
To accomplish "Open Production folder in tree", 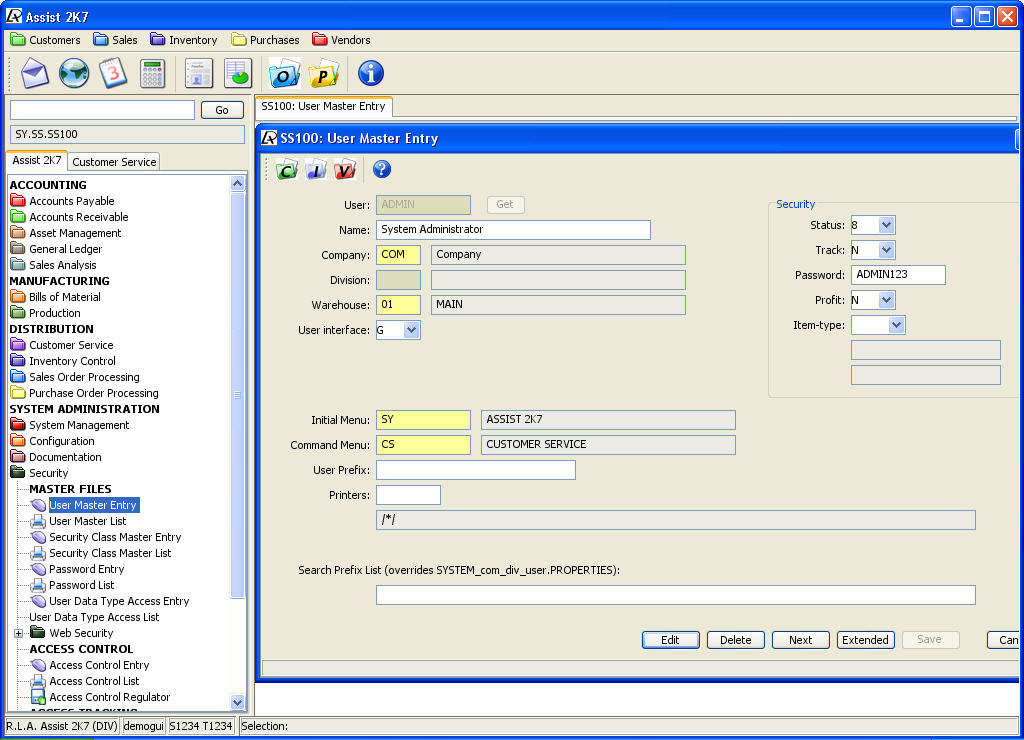I will [x=46, y=313].
